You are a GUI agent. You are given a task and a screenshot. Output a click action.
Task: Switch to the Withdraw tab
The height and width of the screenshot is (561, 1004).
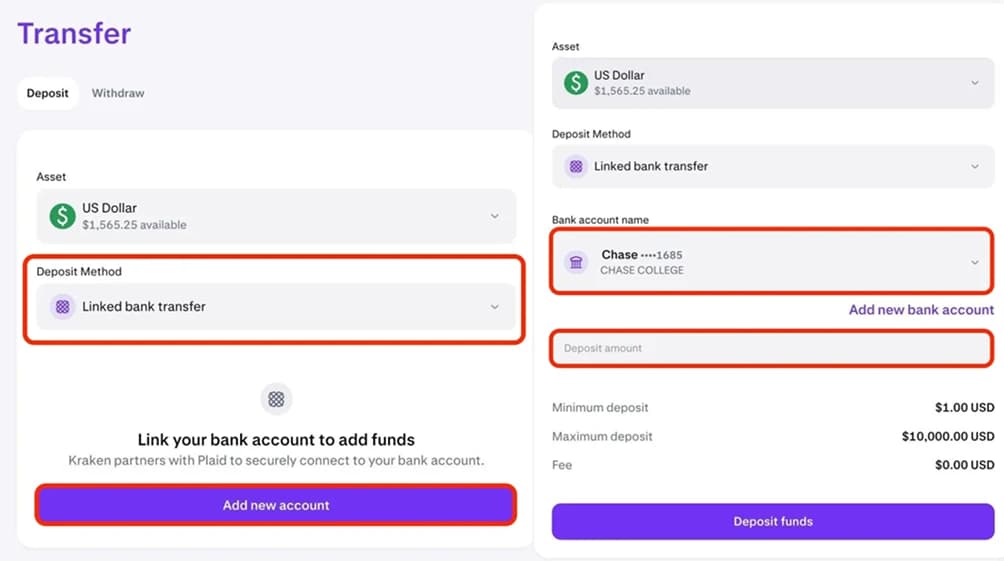point(118,93)
